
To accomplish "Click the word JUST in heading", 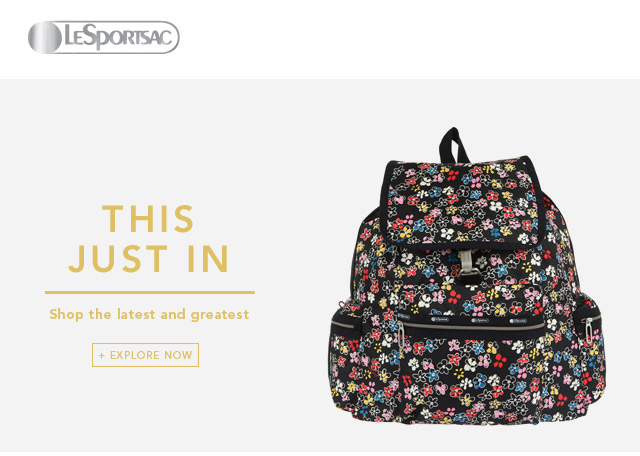I will [x=118, y=258].
